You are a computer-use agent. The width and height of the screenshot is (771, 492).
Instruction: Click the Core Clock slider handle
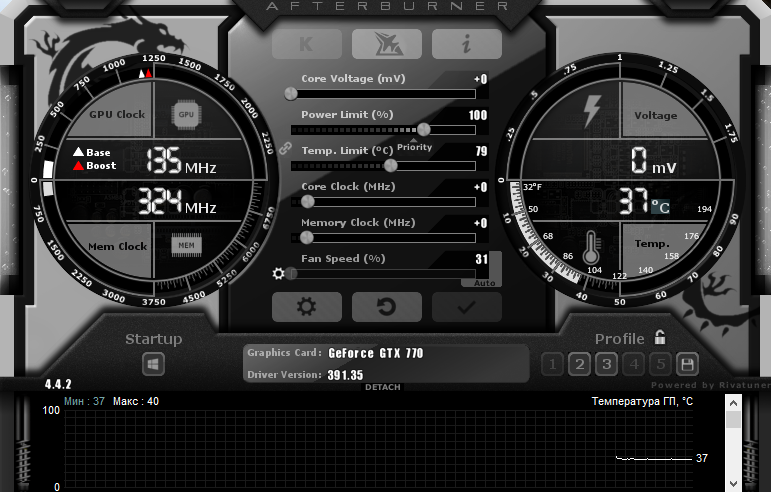[308, 202]
